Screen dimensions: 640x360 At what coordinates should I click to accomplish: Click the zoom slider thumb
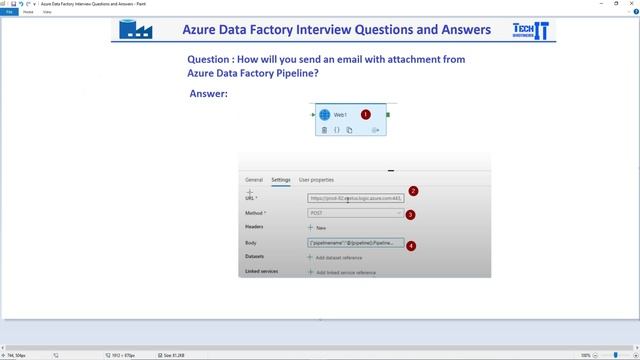tap(616, 356)
